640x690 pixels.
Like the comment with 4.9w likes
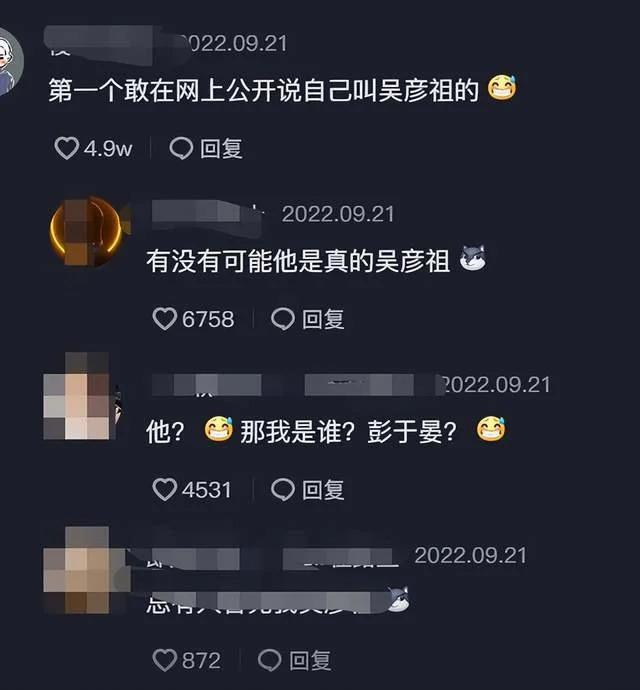point(66,148)
